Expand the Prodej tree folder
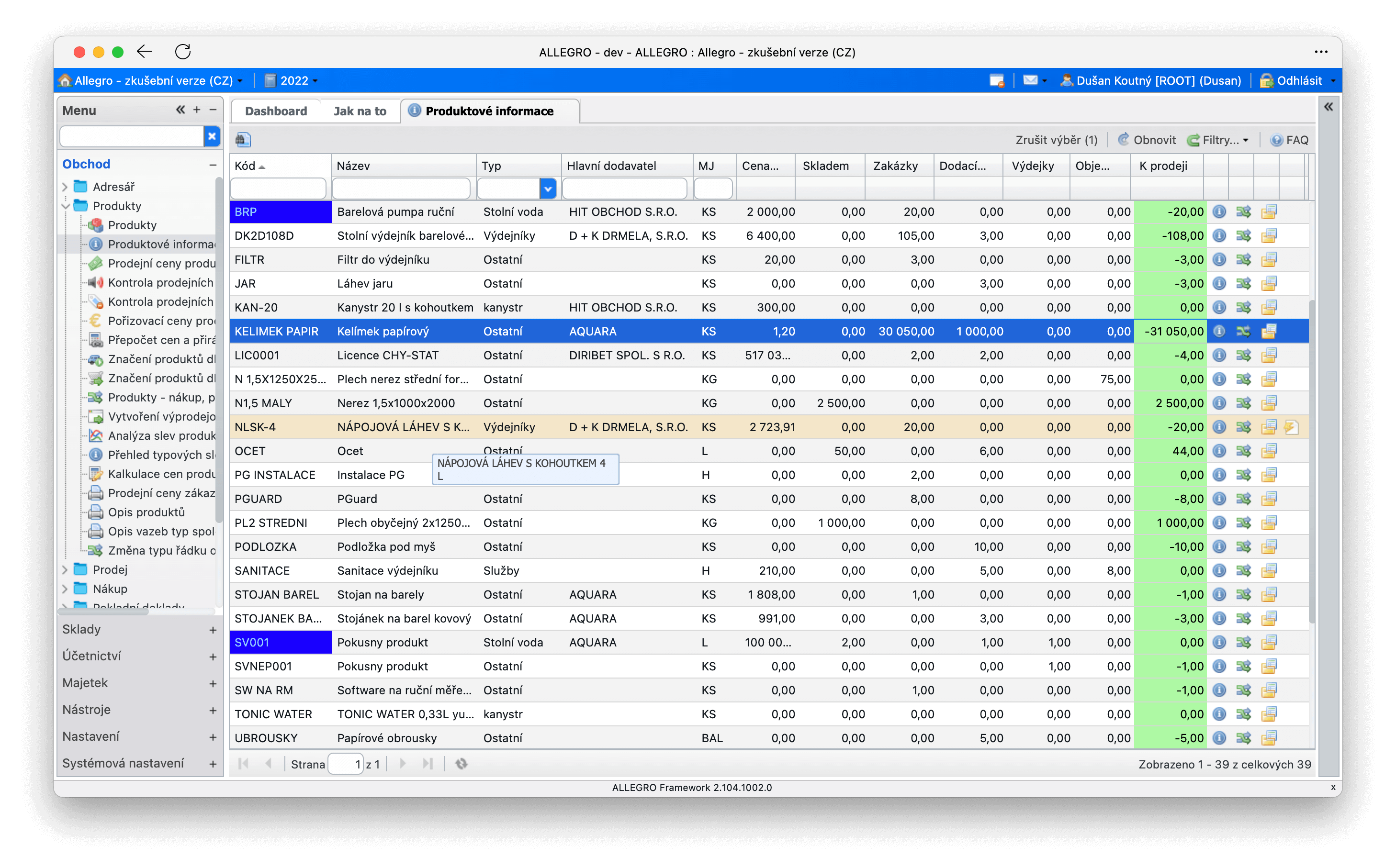 (65, 569)
